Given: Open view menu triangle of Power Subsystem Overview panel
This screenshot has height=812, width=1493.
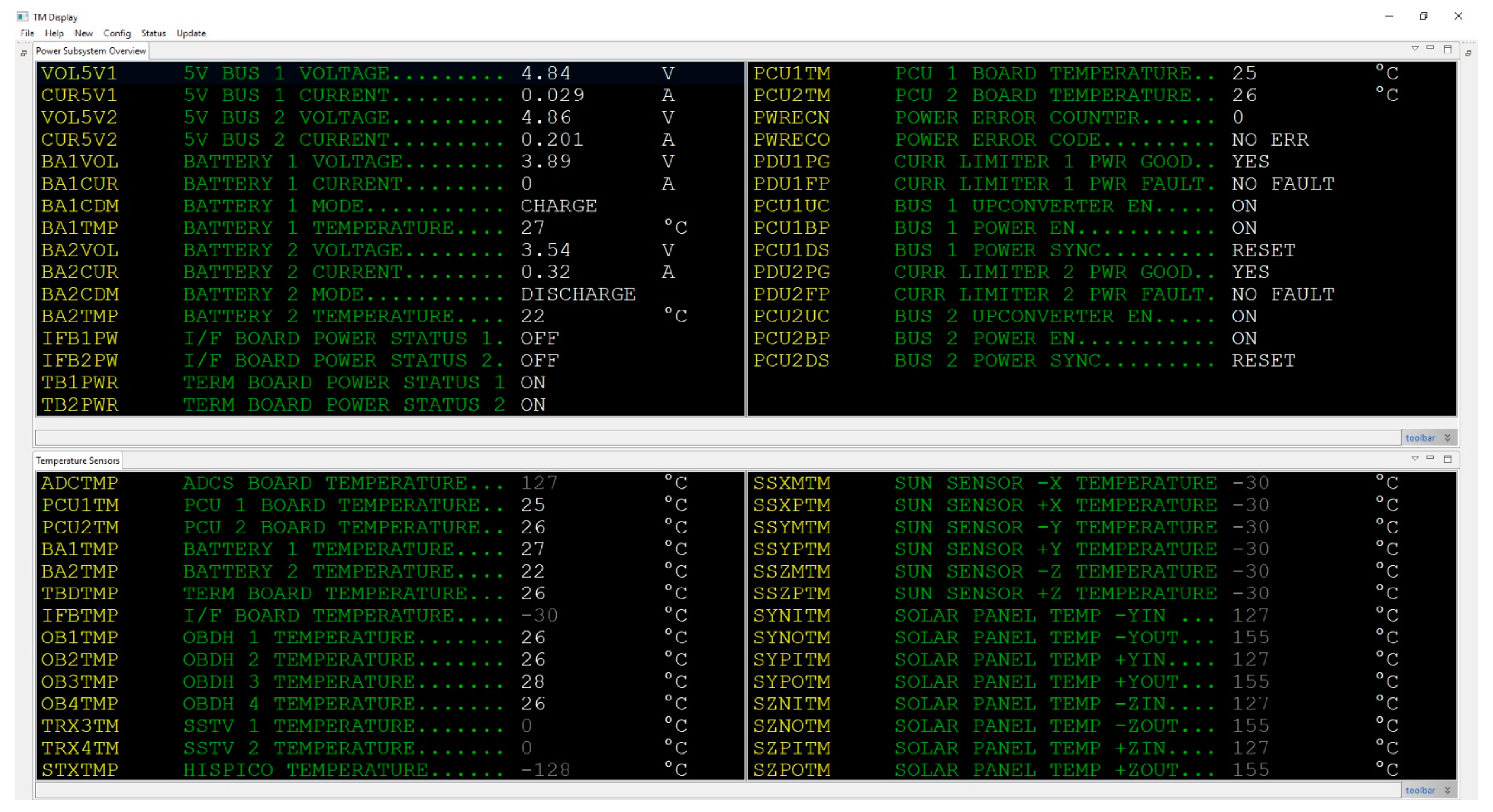Looking at the screenshot, I should coord(1415,49).
